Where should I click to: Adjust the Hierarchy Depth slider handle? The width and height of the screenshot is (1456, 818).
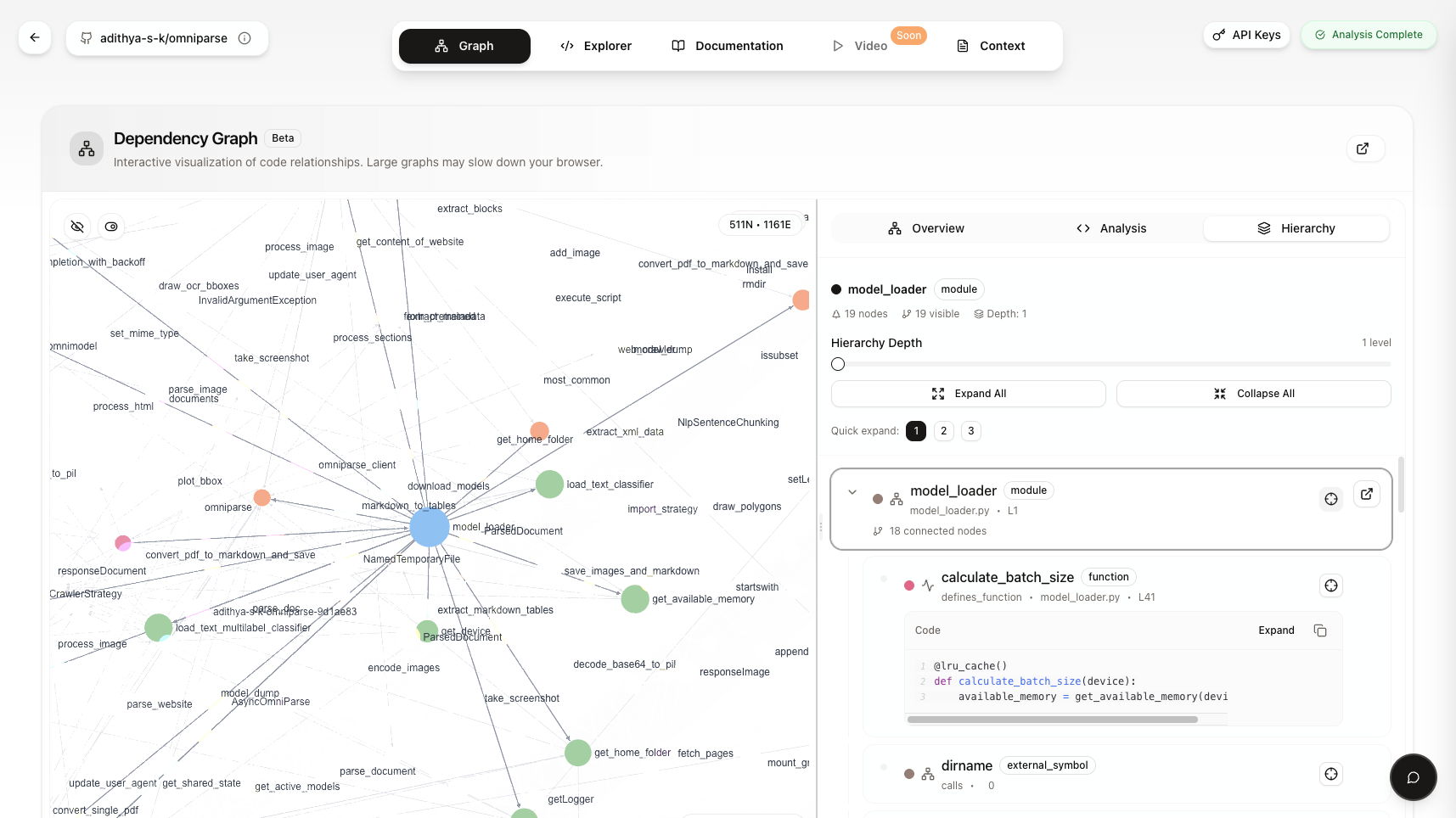coord(838,364)
